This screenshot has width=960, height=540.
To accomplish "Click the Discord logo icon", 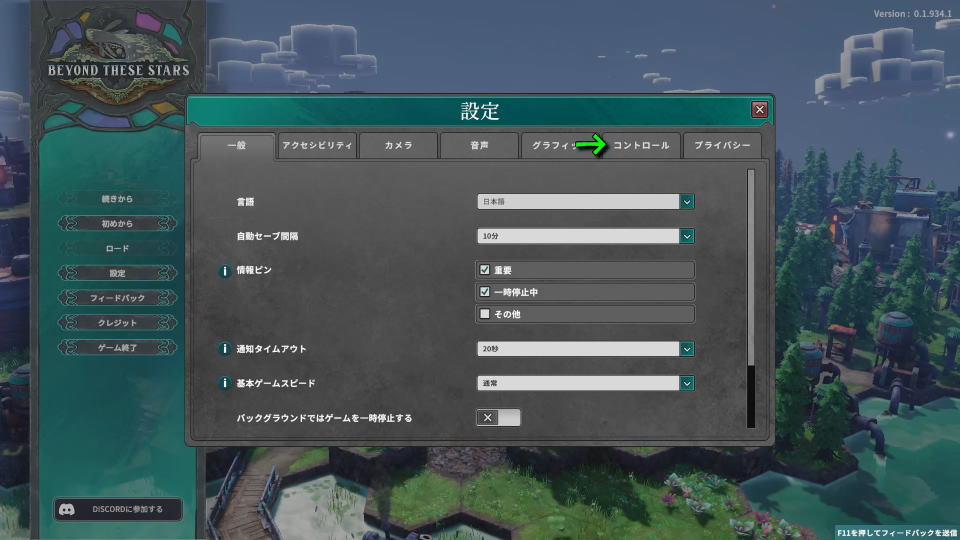I will (67, 509).
